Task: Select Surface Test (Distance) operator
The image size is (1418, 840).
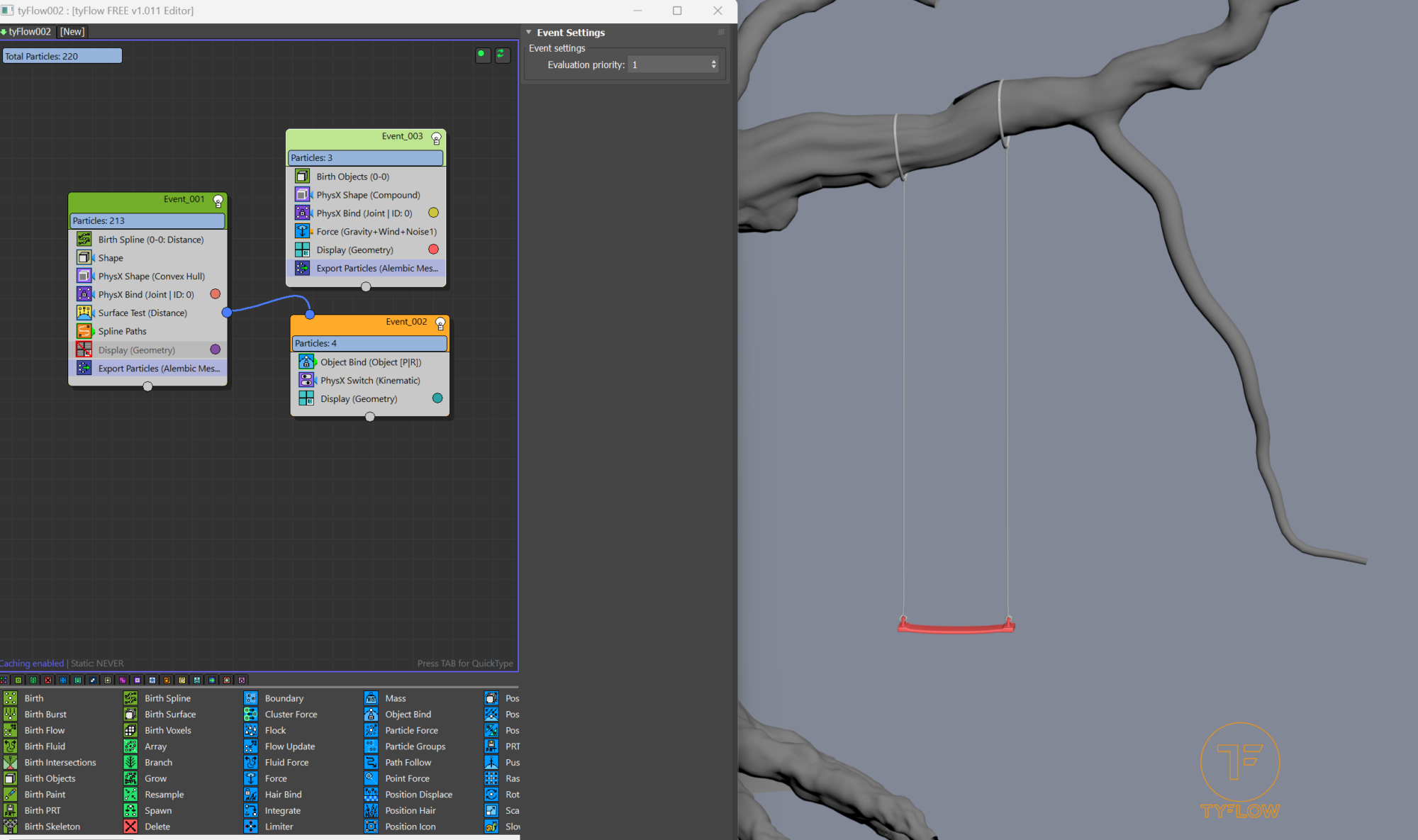Action: click(x=143, y=313)
